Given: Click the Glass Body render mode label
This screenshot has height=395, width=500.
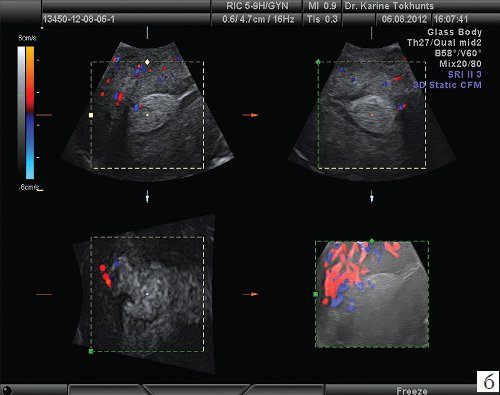Looking at the screenshot, I should click(455, 32).
